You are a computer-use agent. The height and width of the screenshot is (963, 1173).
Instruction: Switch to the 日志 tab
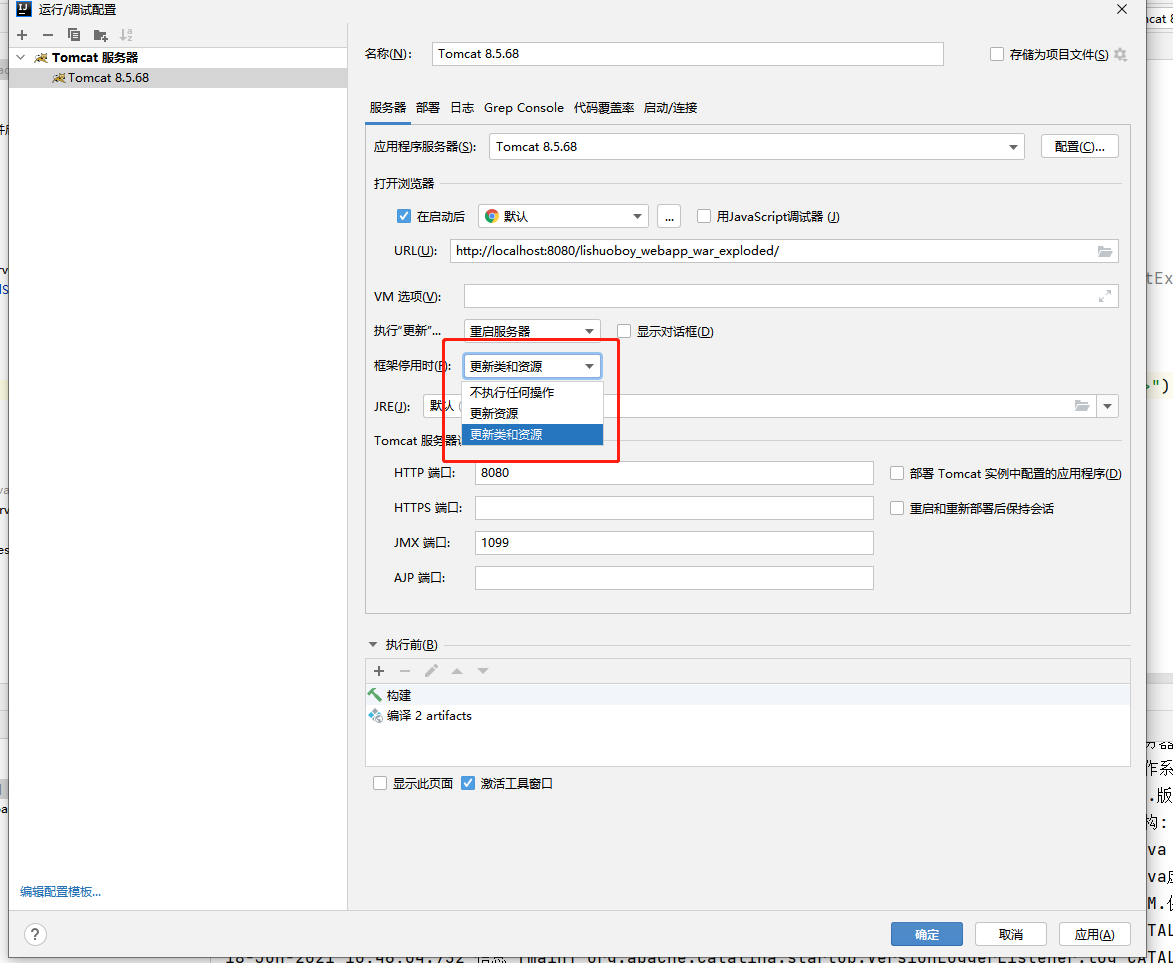[x=462, y=108]
